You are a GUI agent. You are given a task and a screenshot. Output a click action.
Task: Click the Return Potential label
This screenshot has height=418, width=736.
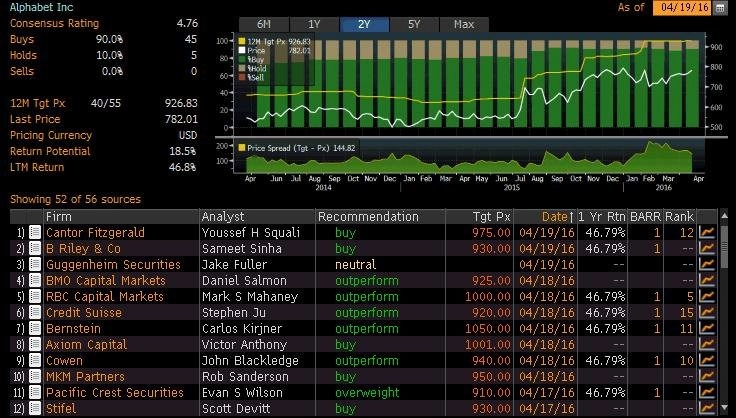tap(50, 151)
